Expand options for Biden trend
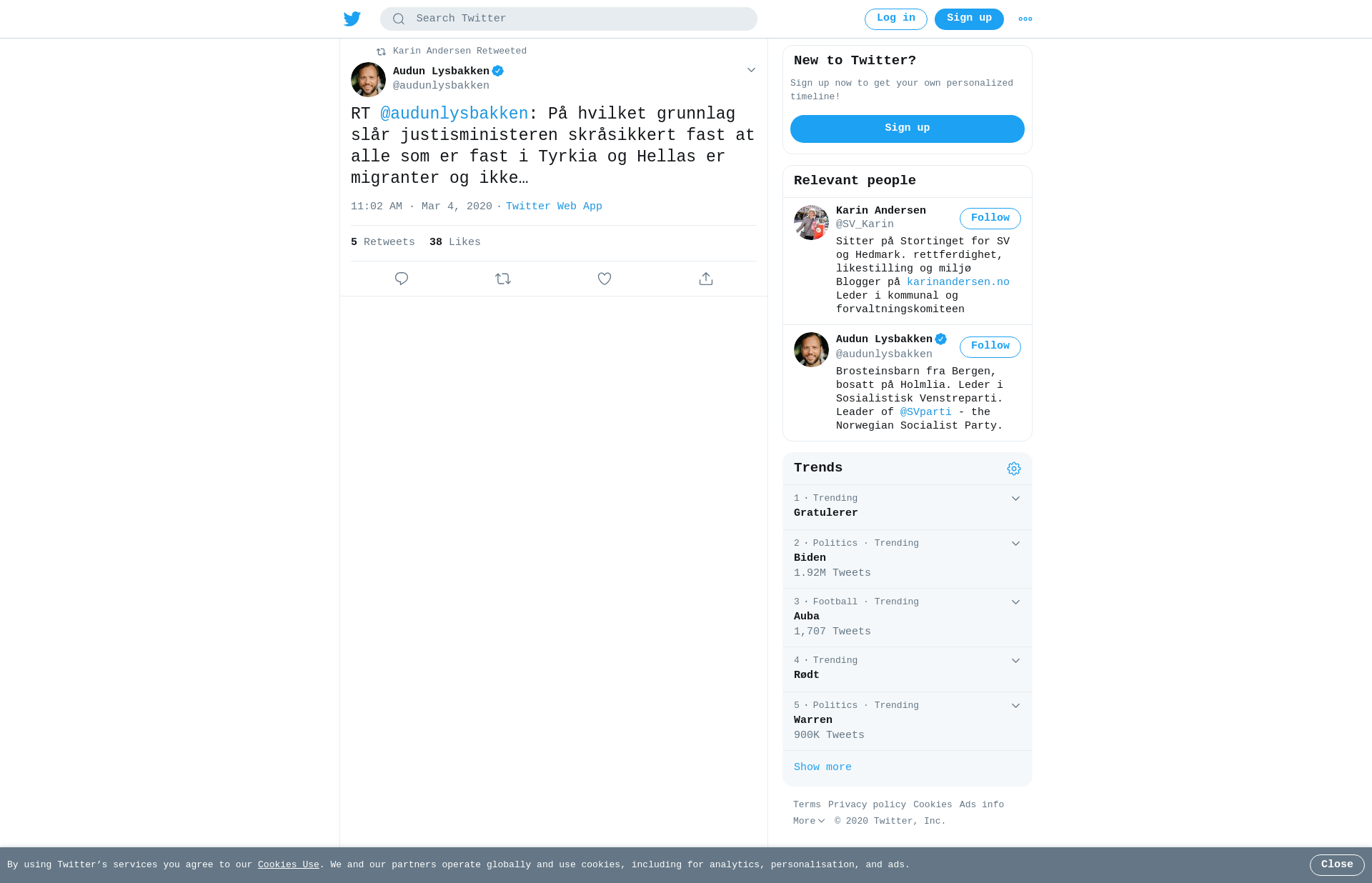This screenshot has width=1372, height=883. pyautogui.click(x=1015, y=544)
